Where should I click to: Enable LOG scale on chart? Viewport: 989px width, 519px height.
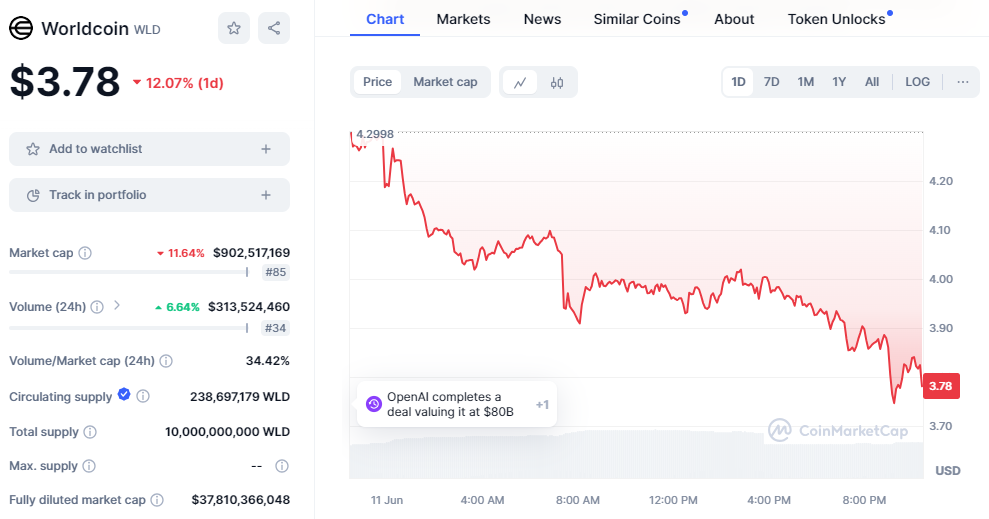pyautogui.click(x=917, y=82)
